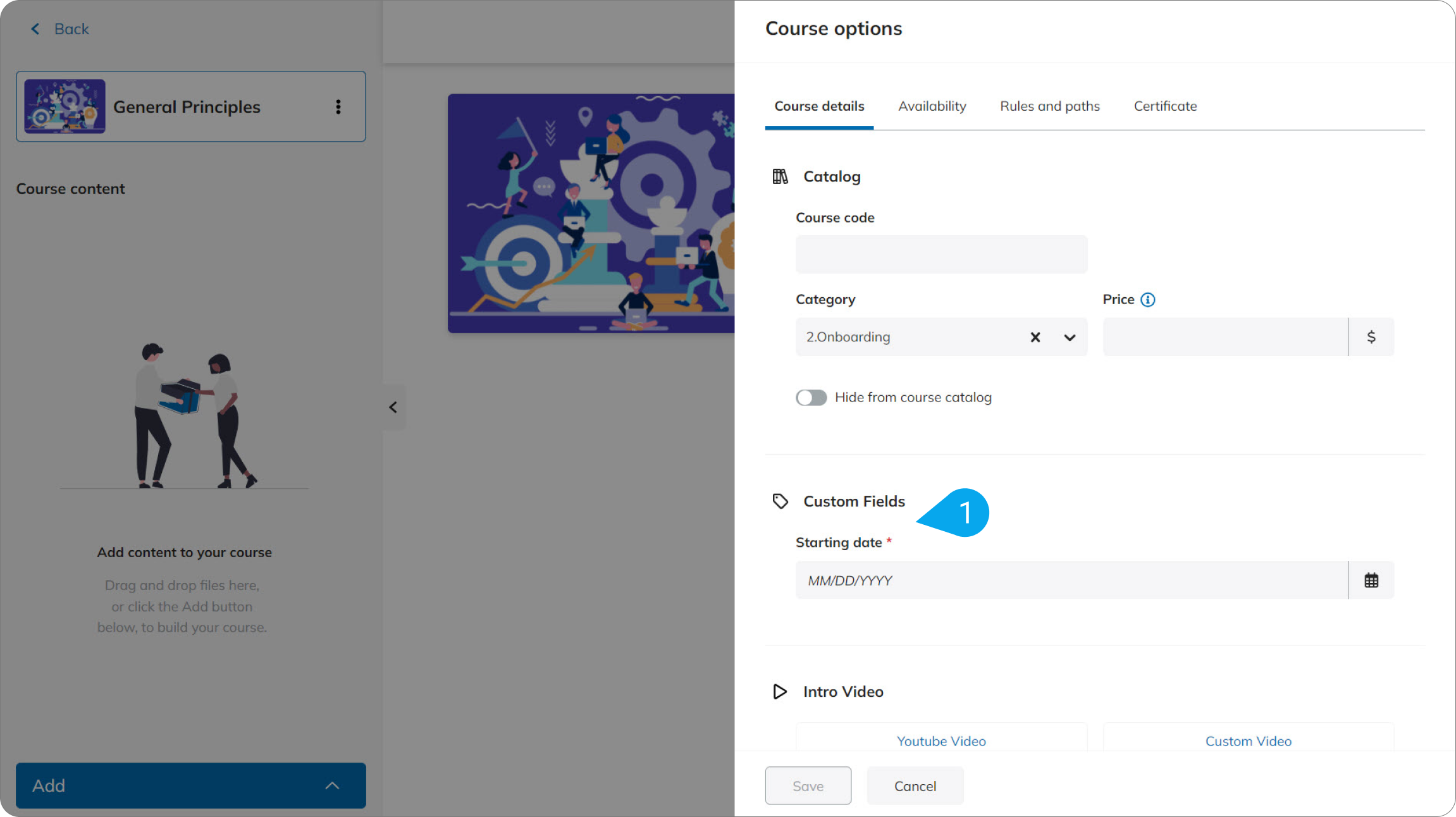Open Rules and paths tab

(1050, 106)
